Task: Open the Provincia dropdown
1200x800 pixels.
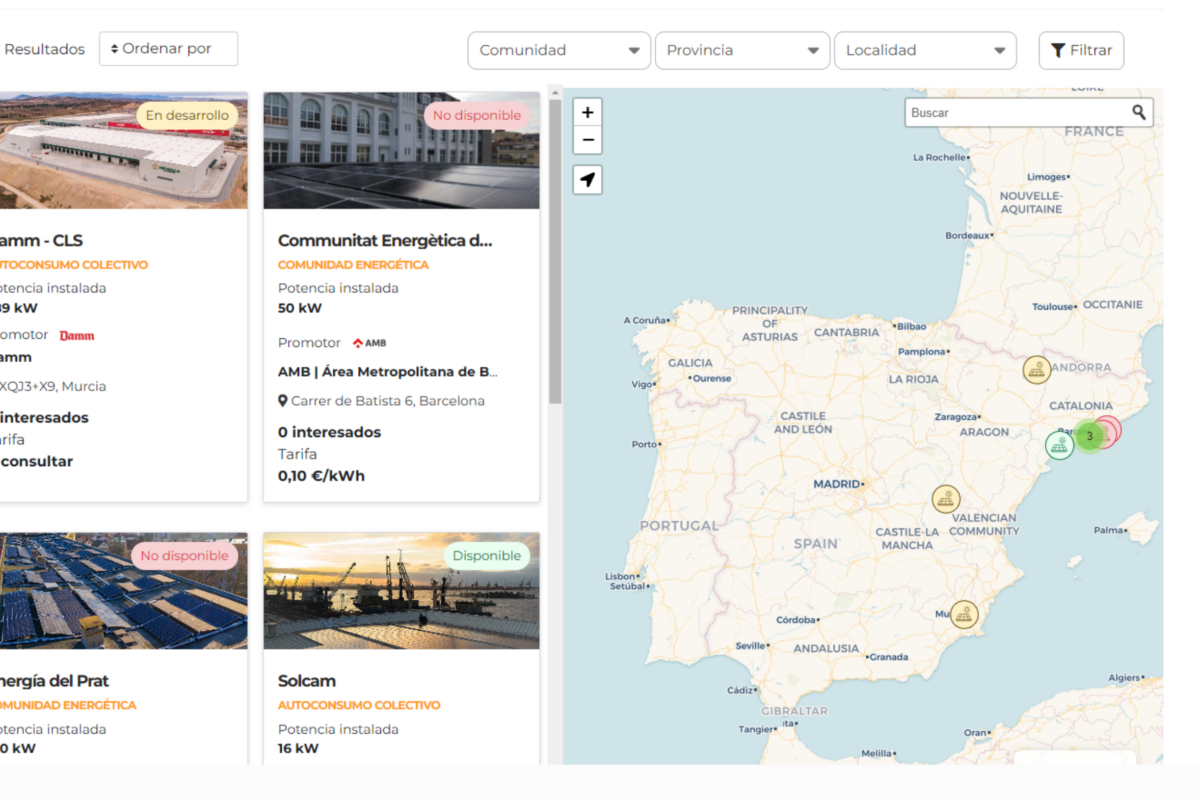Action: click(x=742, y=51)
